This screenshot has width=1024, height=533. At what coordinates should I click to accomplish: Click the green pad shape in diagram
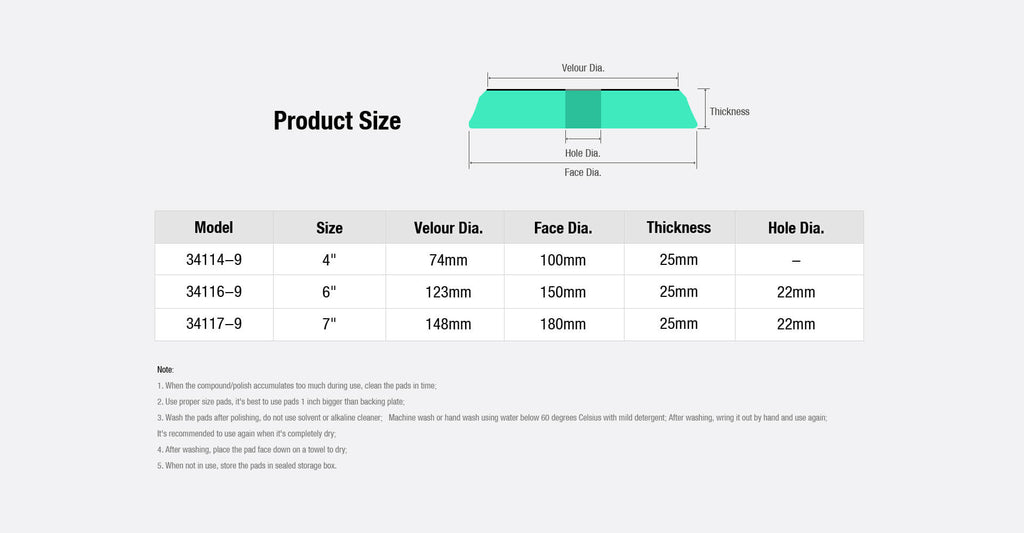click(x=520, y=109)
